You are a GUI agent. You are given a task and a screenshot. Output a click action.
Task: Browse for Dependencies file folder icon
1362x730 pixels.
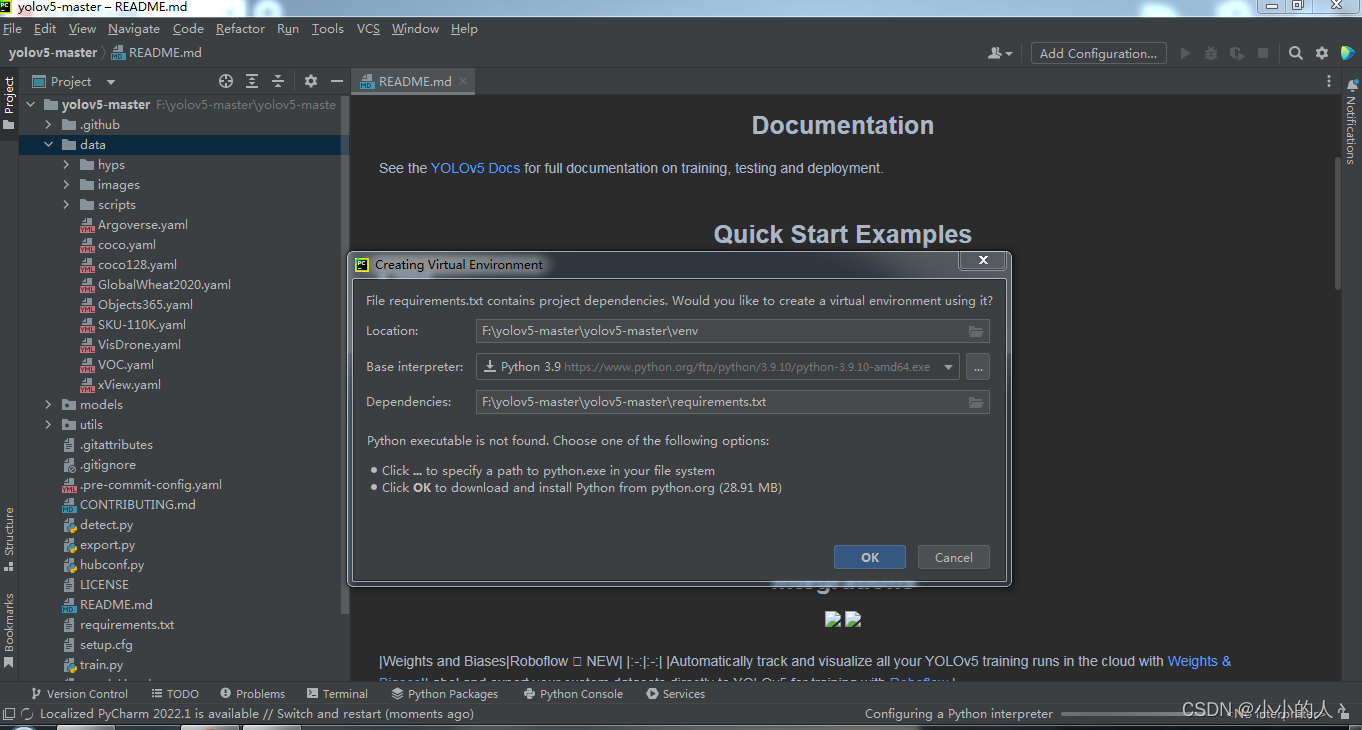point(976,402)
